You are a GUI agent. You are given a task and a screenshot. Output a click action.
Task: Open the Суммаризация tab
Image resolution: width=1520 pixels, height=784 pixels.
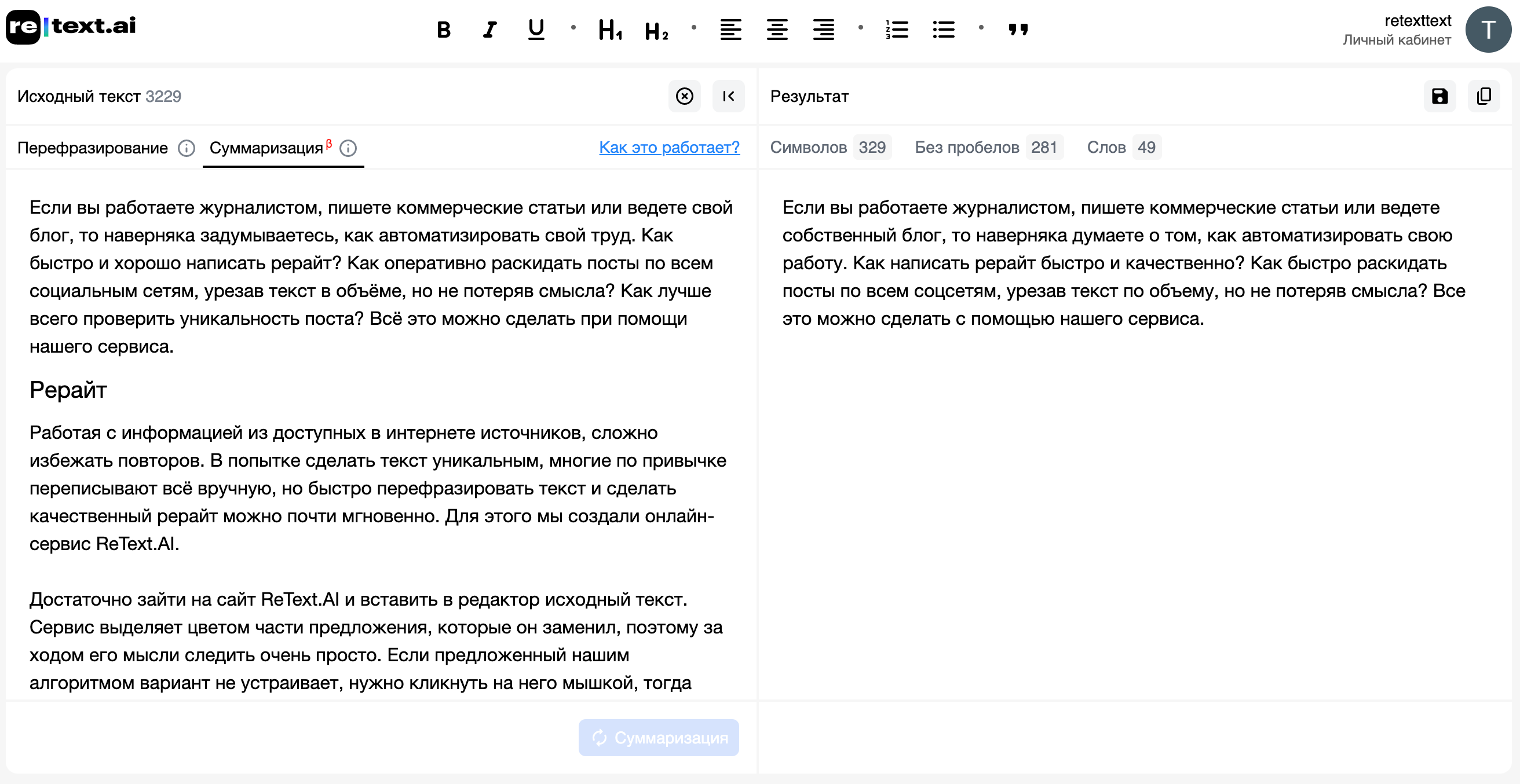point(266,149)
